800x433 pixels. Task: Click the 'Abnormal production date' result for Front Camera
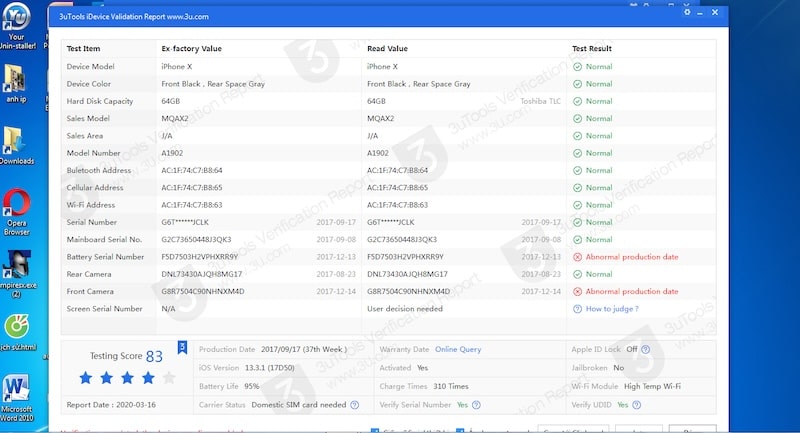click(632, 292)
